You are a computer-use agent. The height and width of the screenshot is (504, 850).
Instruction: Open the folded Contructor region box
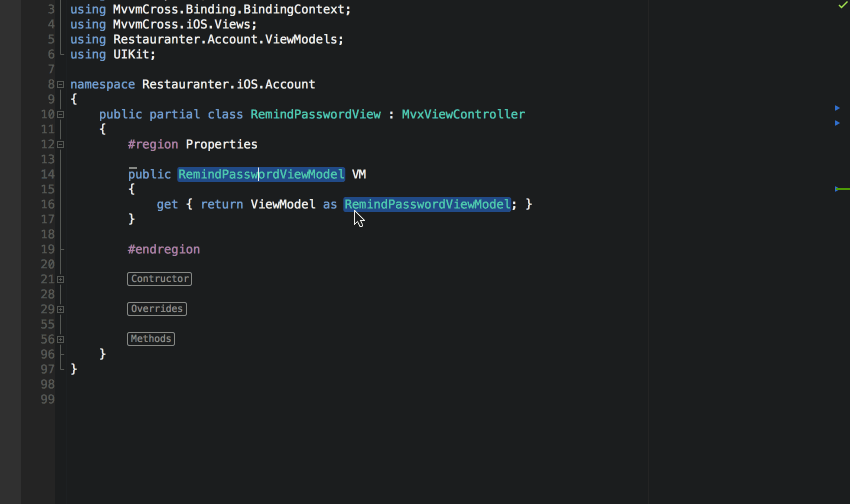click(159, 279)
